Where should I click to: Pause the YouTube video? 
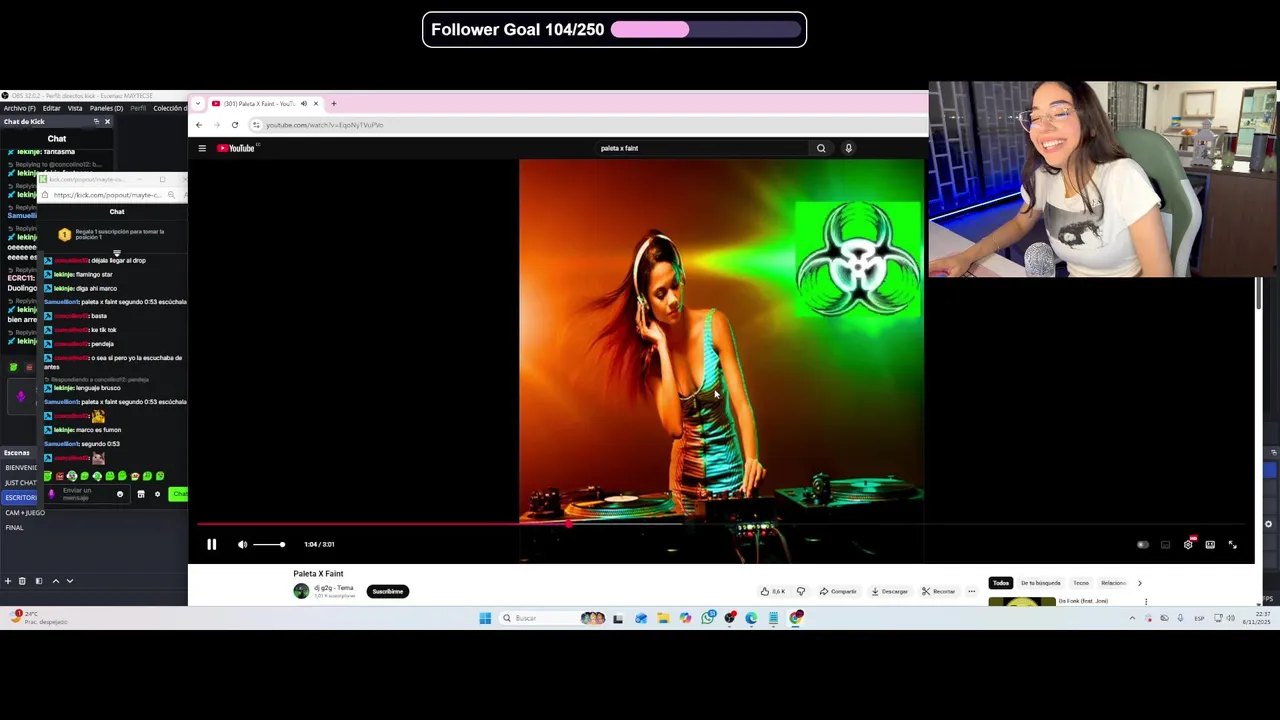coord(211,544)
